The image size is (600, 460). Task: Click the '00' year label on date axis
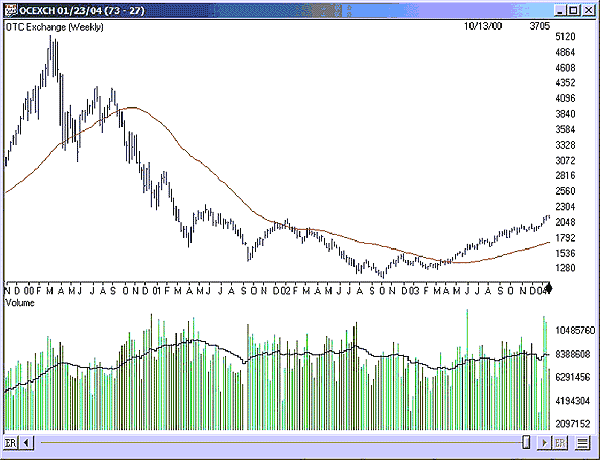[x=29, y=291]
